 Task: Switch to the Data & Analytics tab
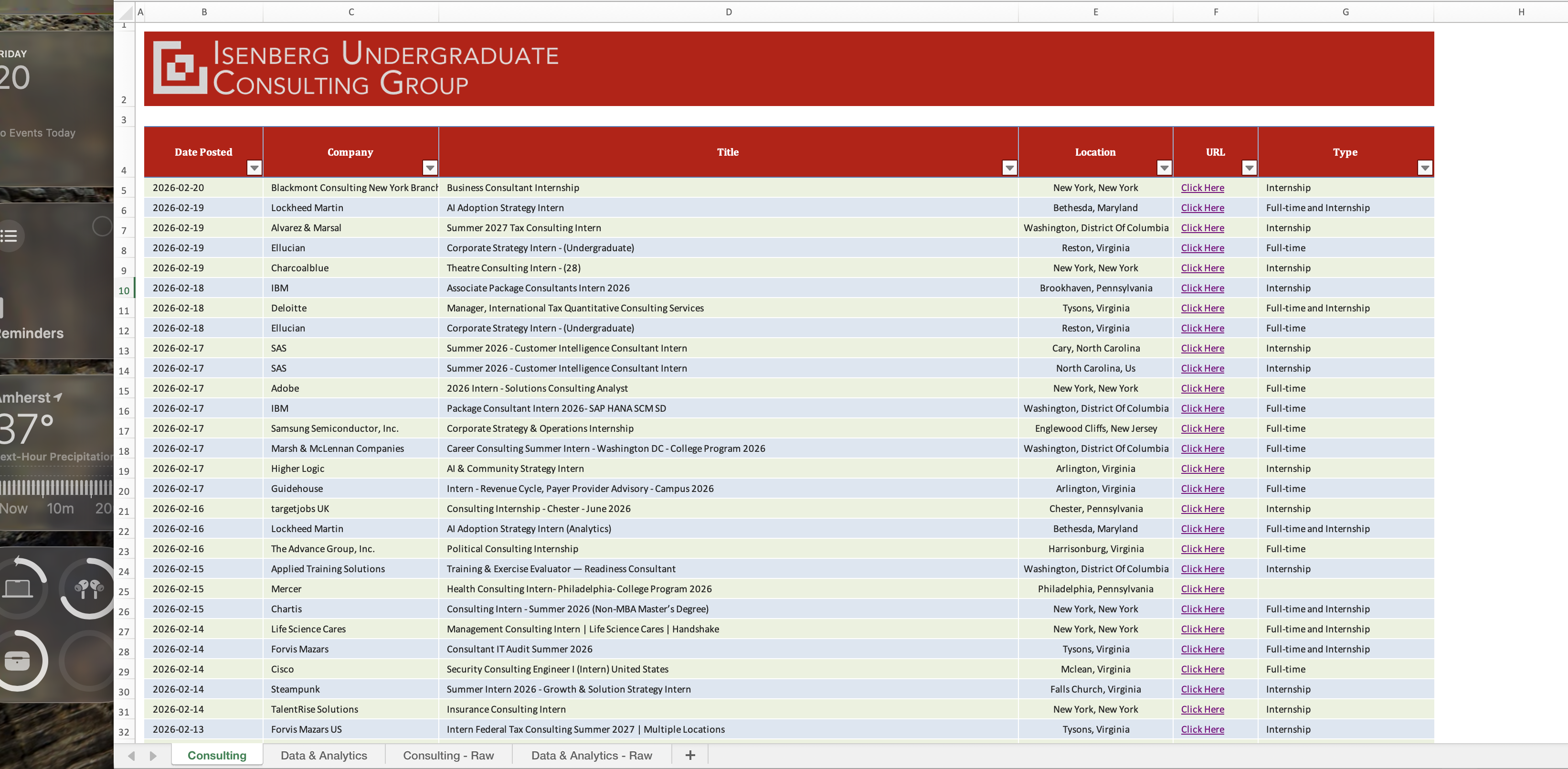coord(323,755)
